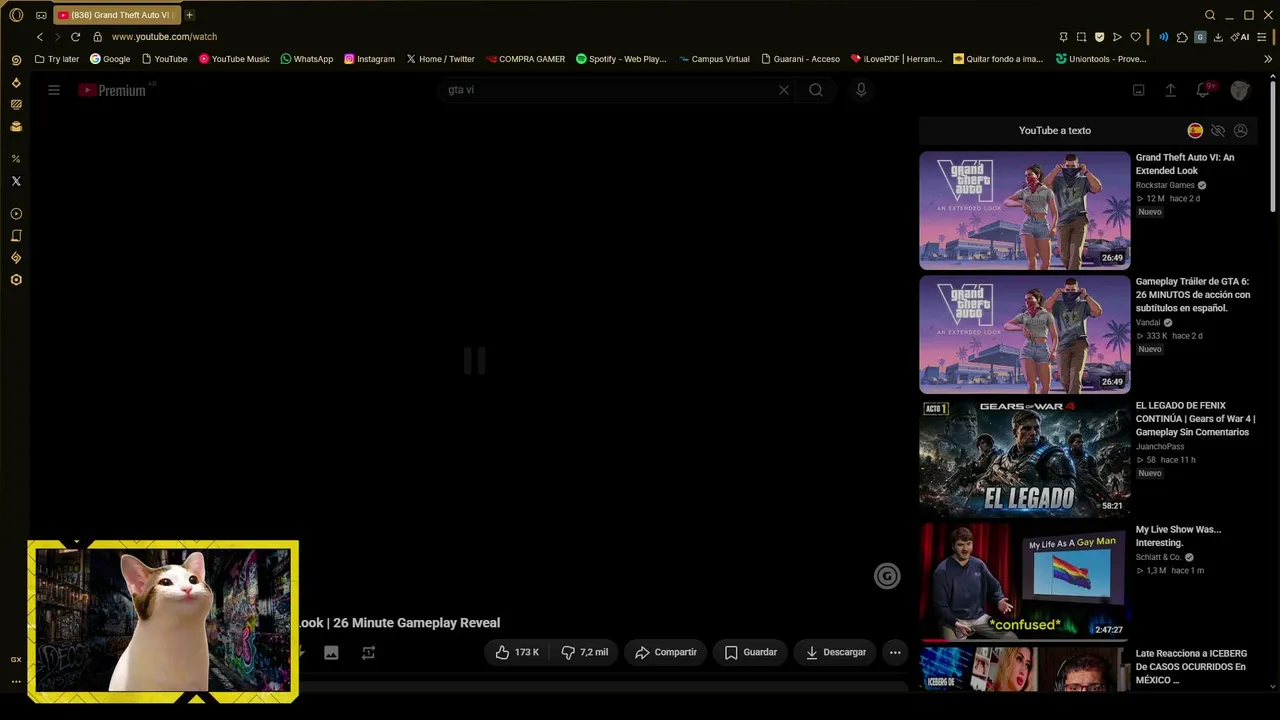The width and height of the screenshot is (1280, 720).
Task: Open the iLovePDF bookmark
Action: click(x=896, y=59)
